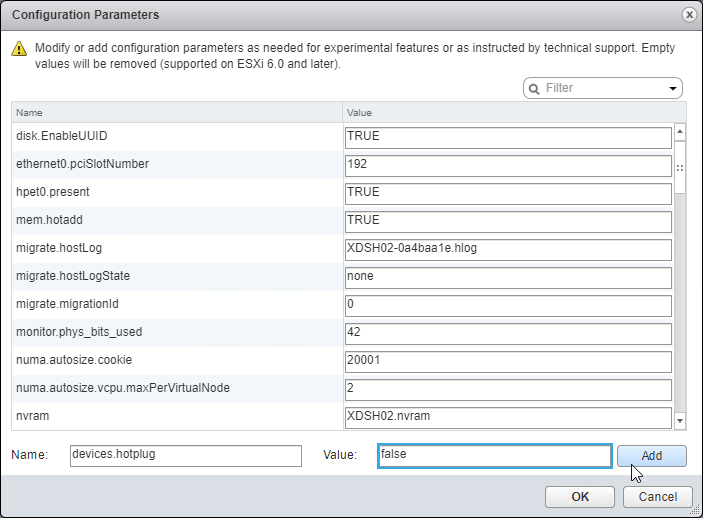The image size is (703, 518).
Task: Confirm with the OK button
Action: 580,496
